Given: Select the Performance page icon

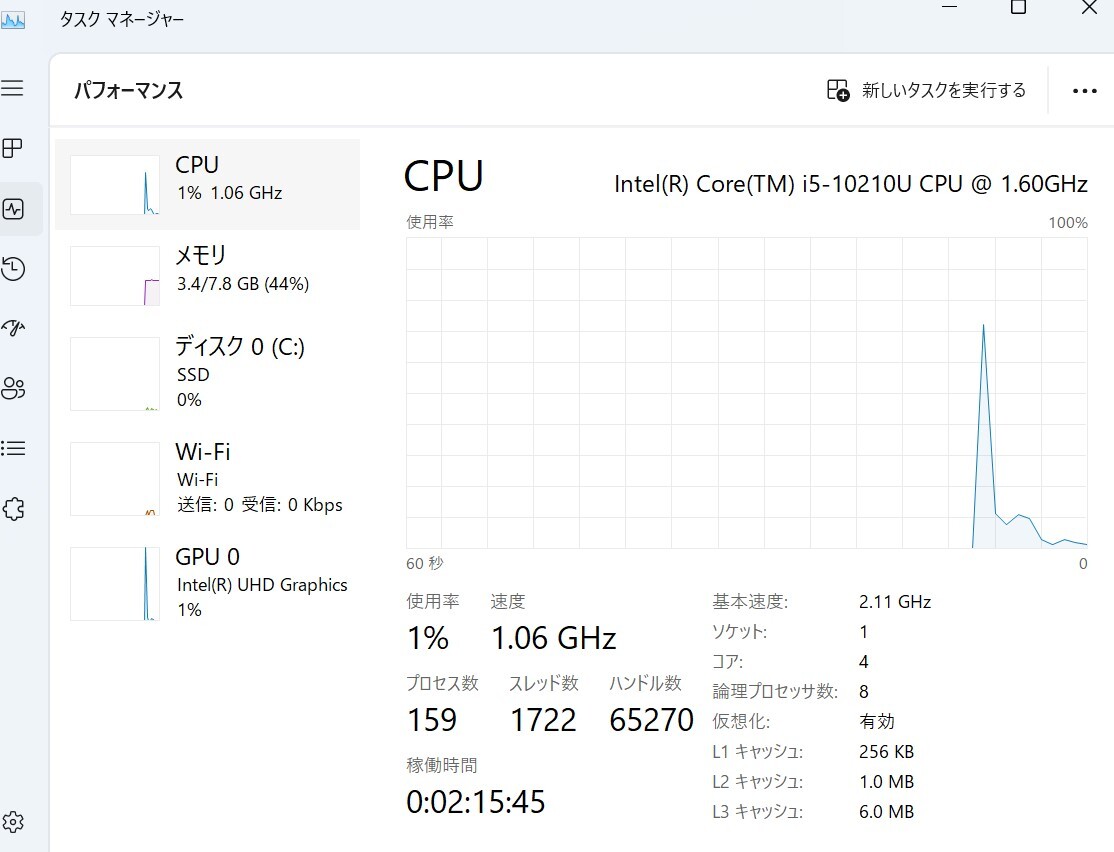Looking at the screenshot, I should (x=13, y=209).
